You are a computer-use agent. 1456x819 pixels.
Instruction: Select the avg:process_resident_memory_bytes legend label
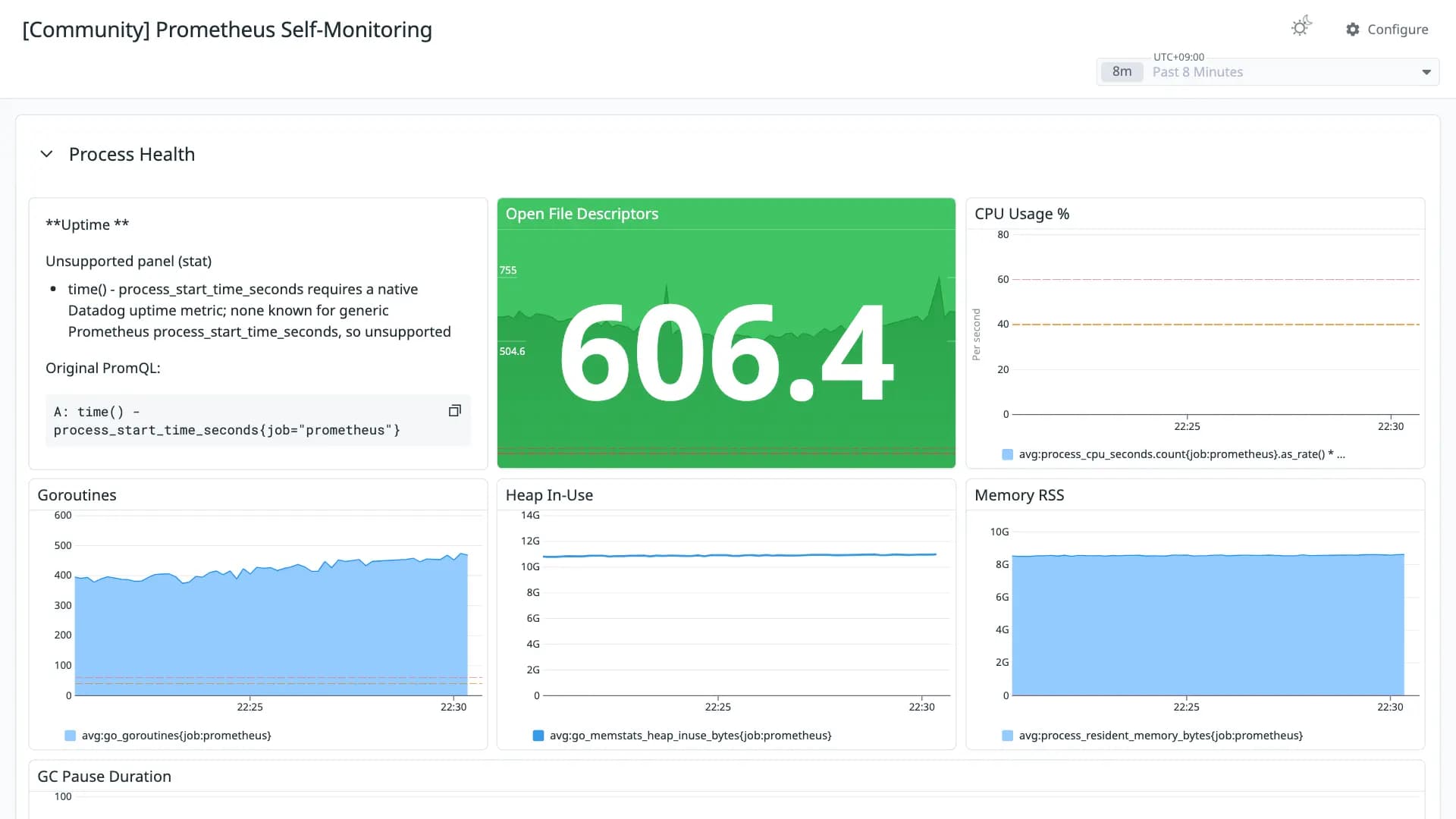tap(1160, 736)
